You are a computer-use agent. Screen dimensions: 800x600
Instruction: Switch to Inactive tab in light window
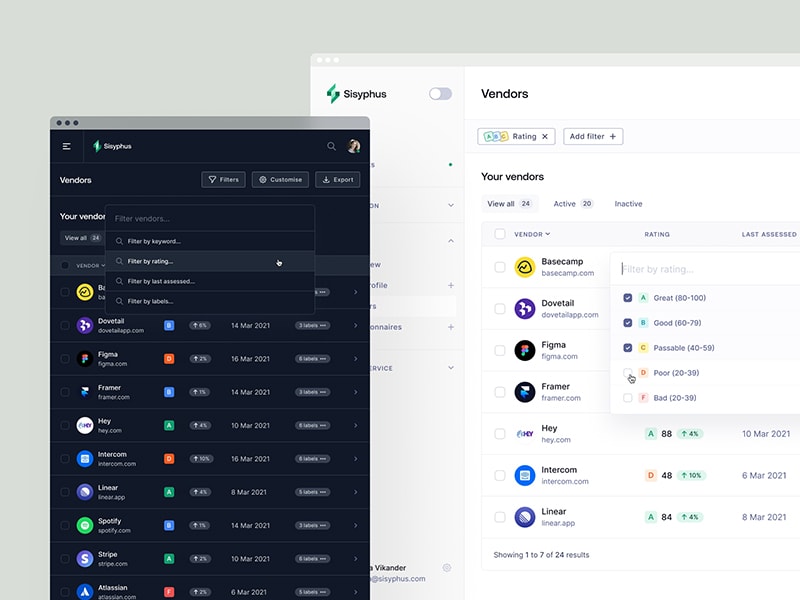628,204
